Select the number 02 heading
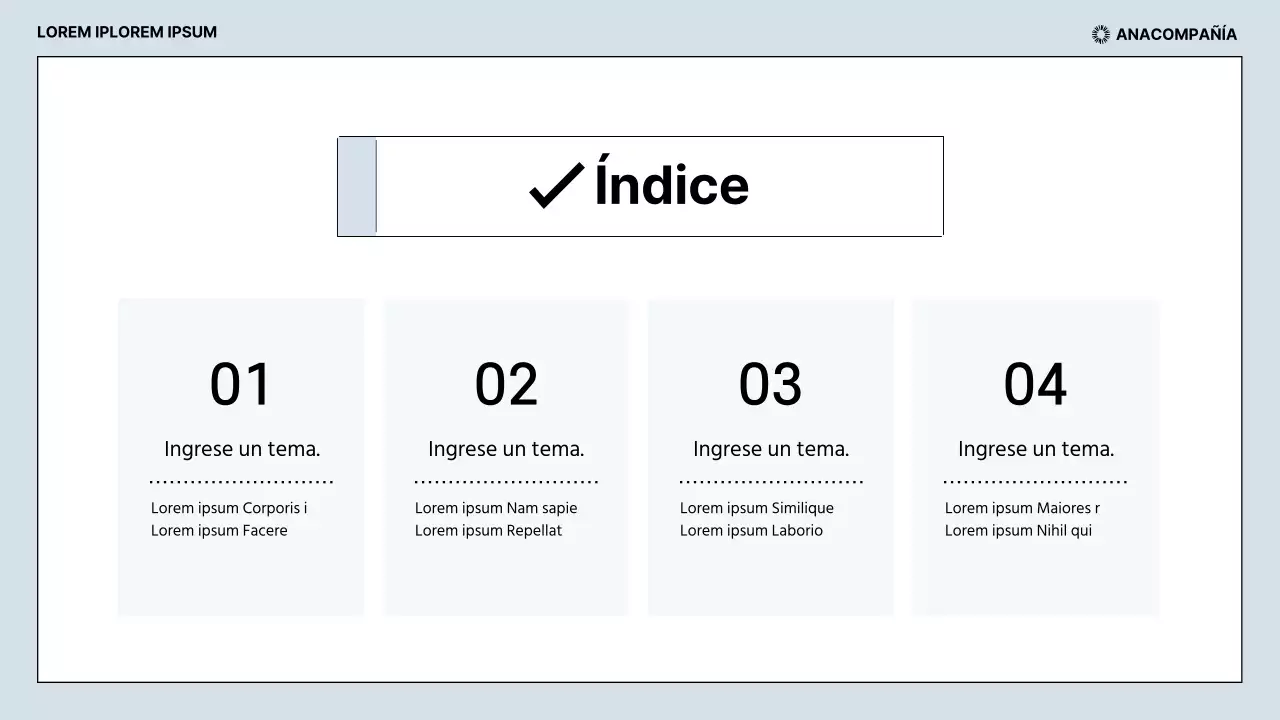1280x720 pixels. (506, 384)
